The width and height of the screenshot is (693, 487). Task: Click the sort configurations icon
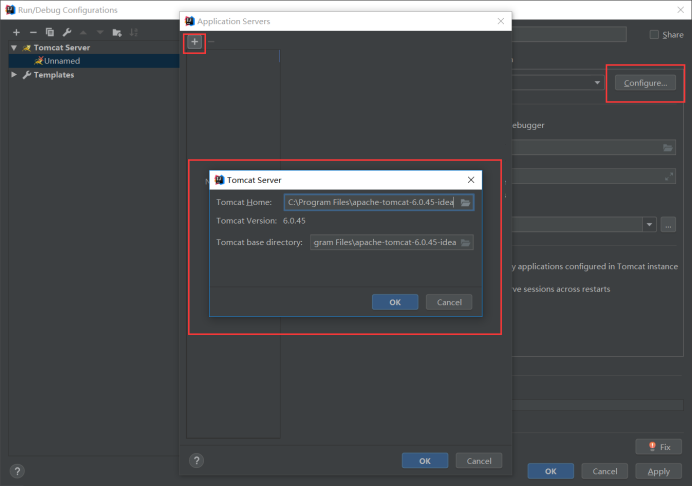[x=133, y=32]
